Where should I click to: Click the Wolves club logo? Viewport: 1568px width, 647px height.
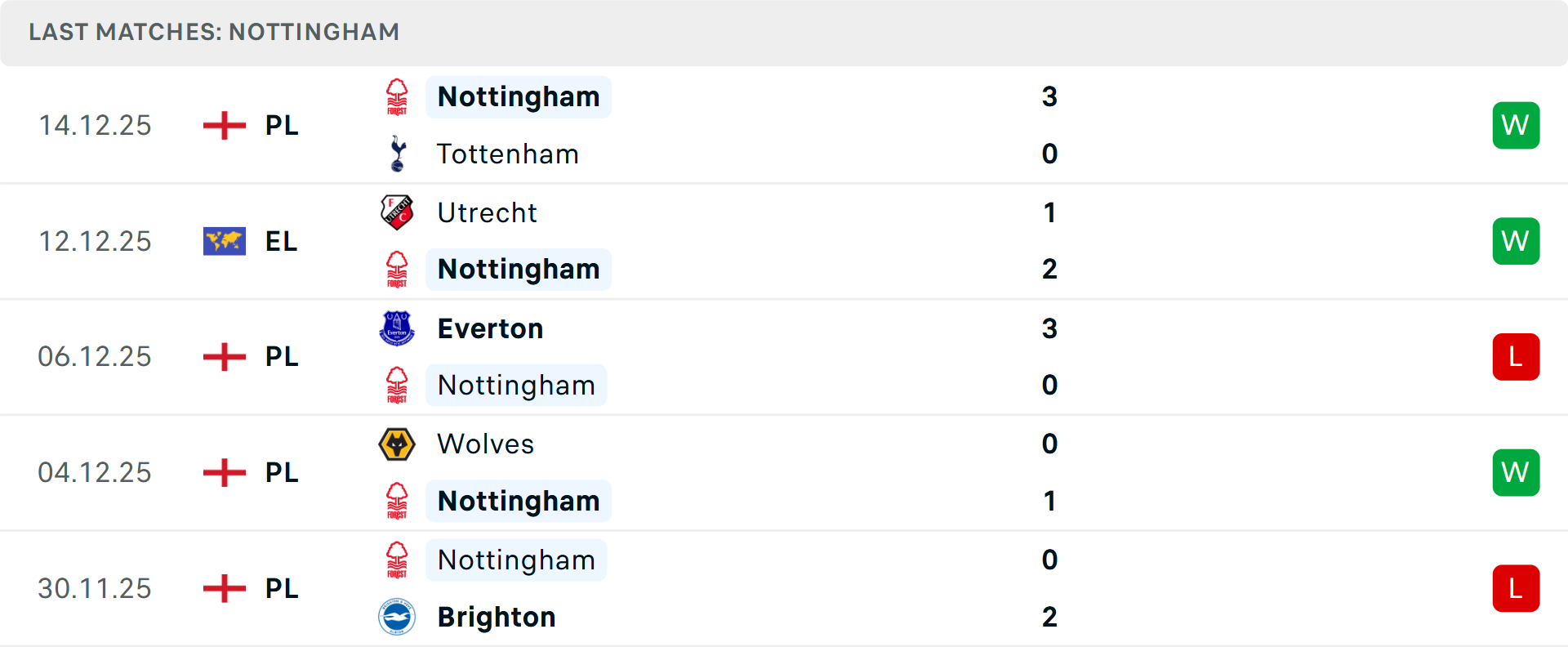tap(397, 444)
